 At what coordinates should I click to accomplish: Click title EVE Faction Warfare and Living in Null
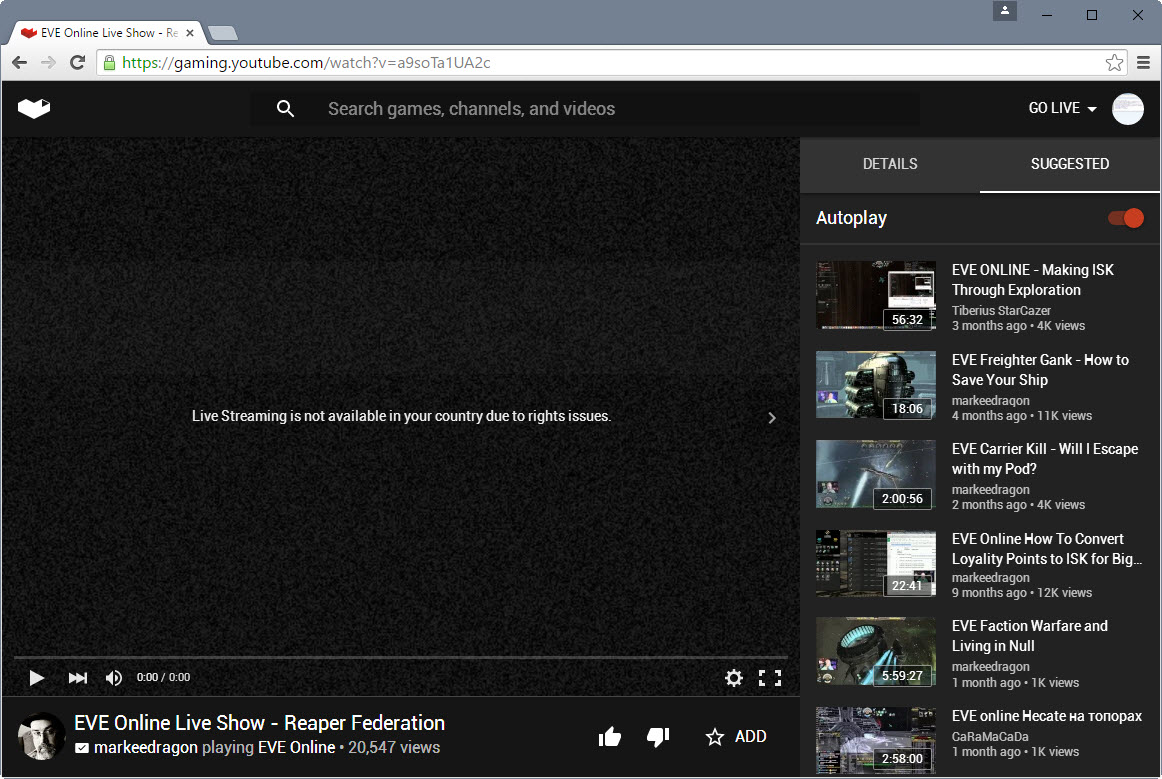pyautogui.click(x=1029, y=636)
